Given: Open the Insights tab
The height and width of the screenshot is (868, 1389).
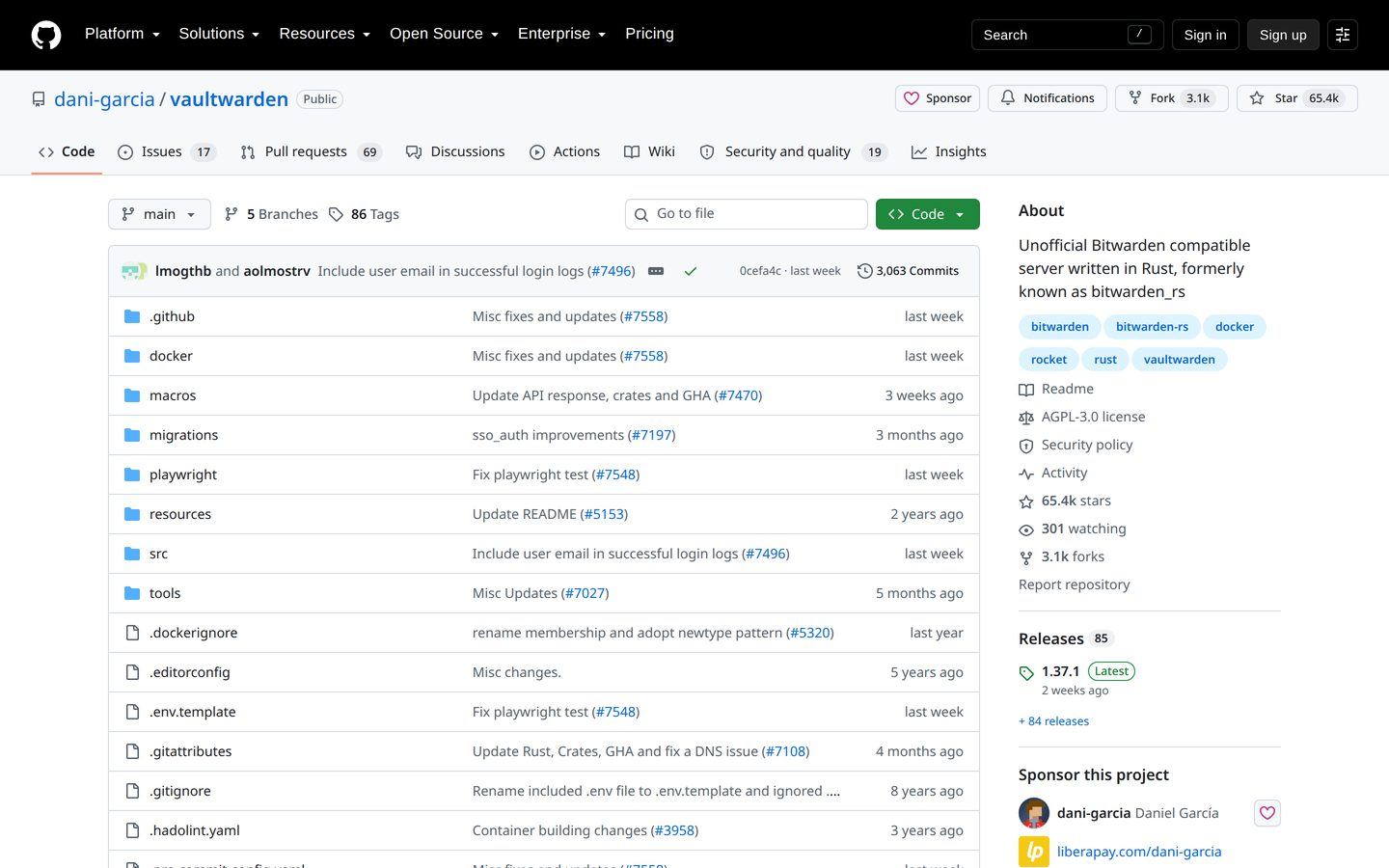Looking at the screenshot, I should coord(949,152).
